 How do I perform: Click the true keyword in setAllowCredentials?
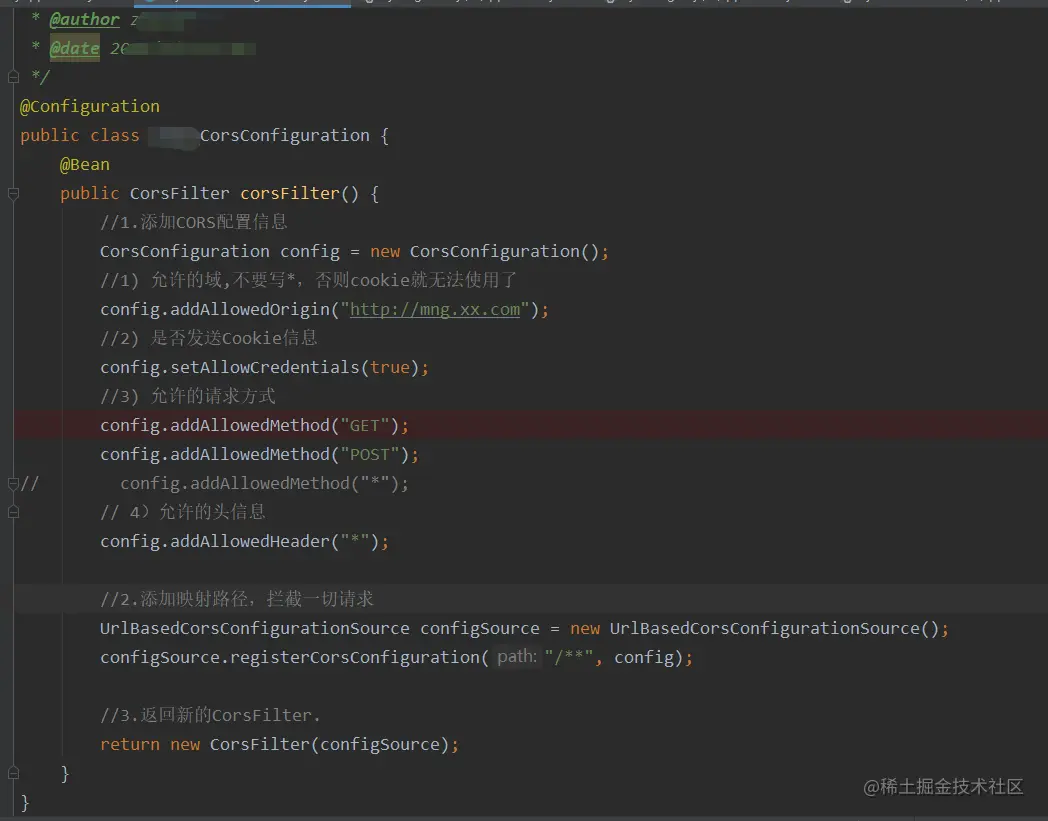pos(390,368)
